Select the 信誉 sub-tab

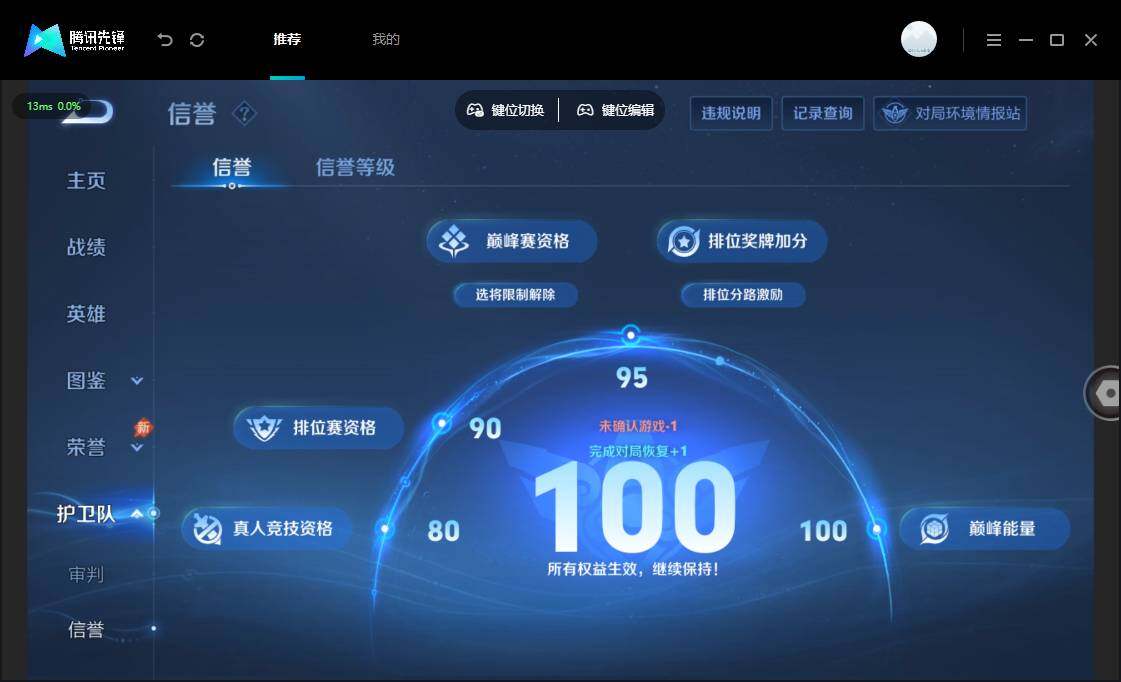232,167
